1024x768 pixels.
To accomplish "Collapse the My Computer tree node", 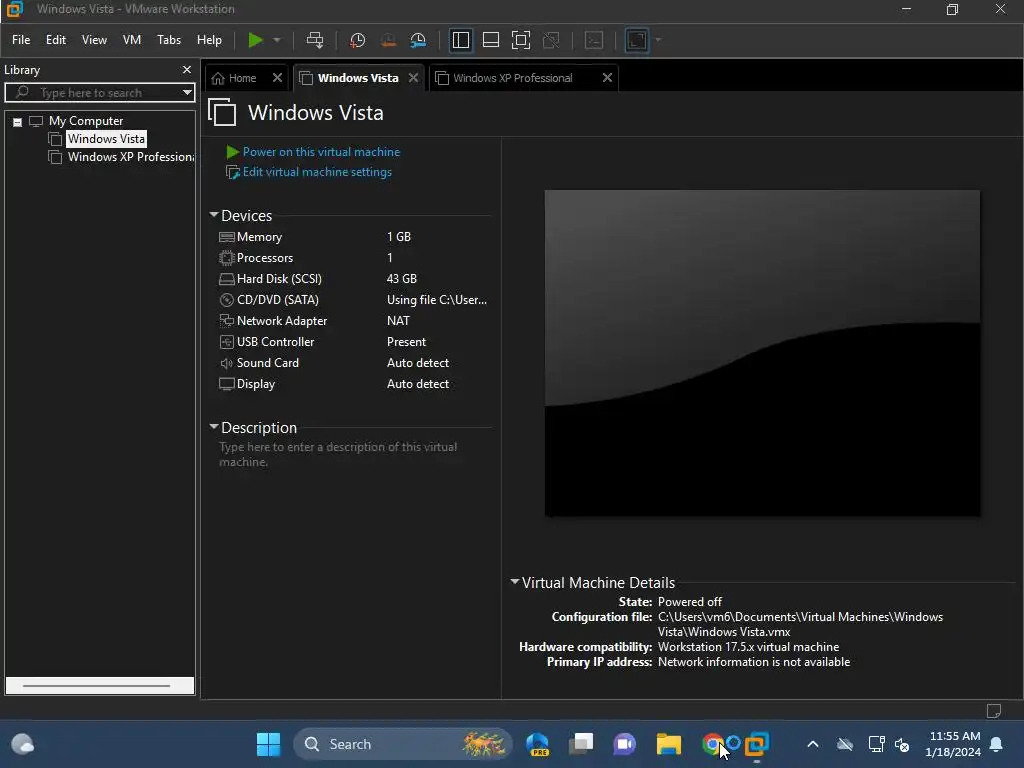I will (x=18, y=121).
